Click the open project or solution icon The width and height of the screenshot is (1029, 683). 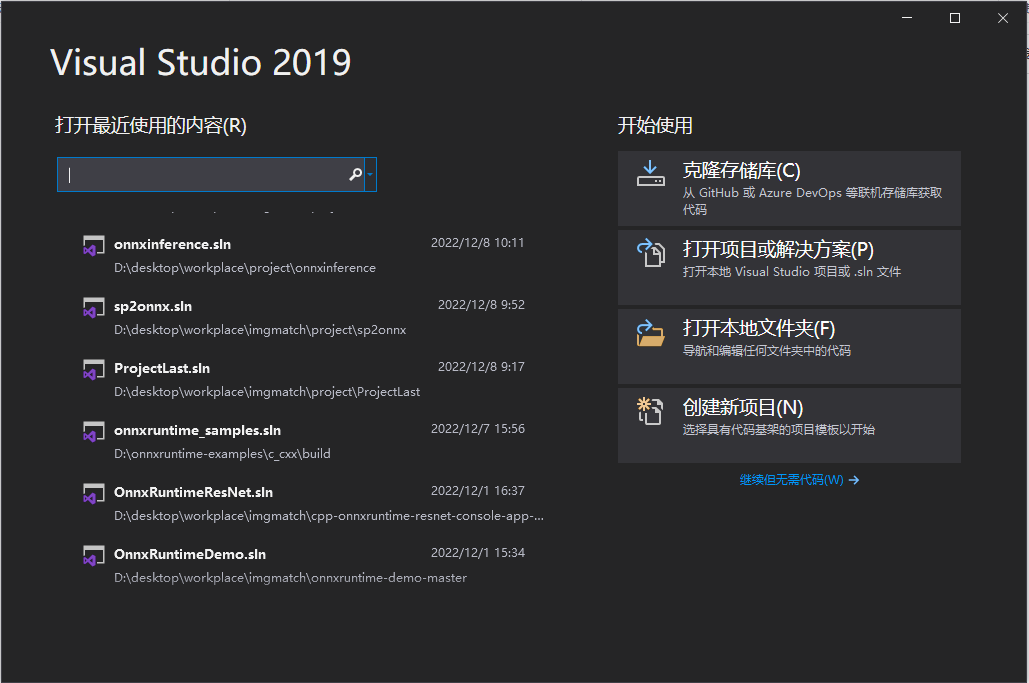click(650, 253)
